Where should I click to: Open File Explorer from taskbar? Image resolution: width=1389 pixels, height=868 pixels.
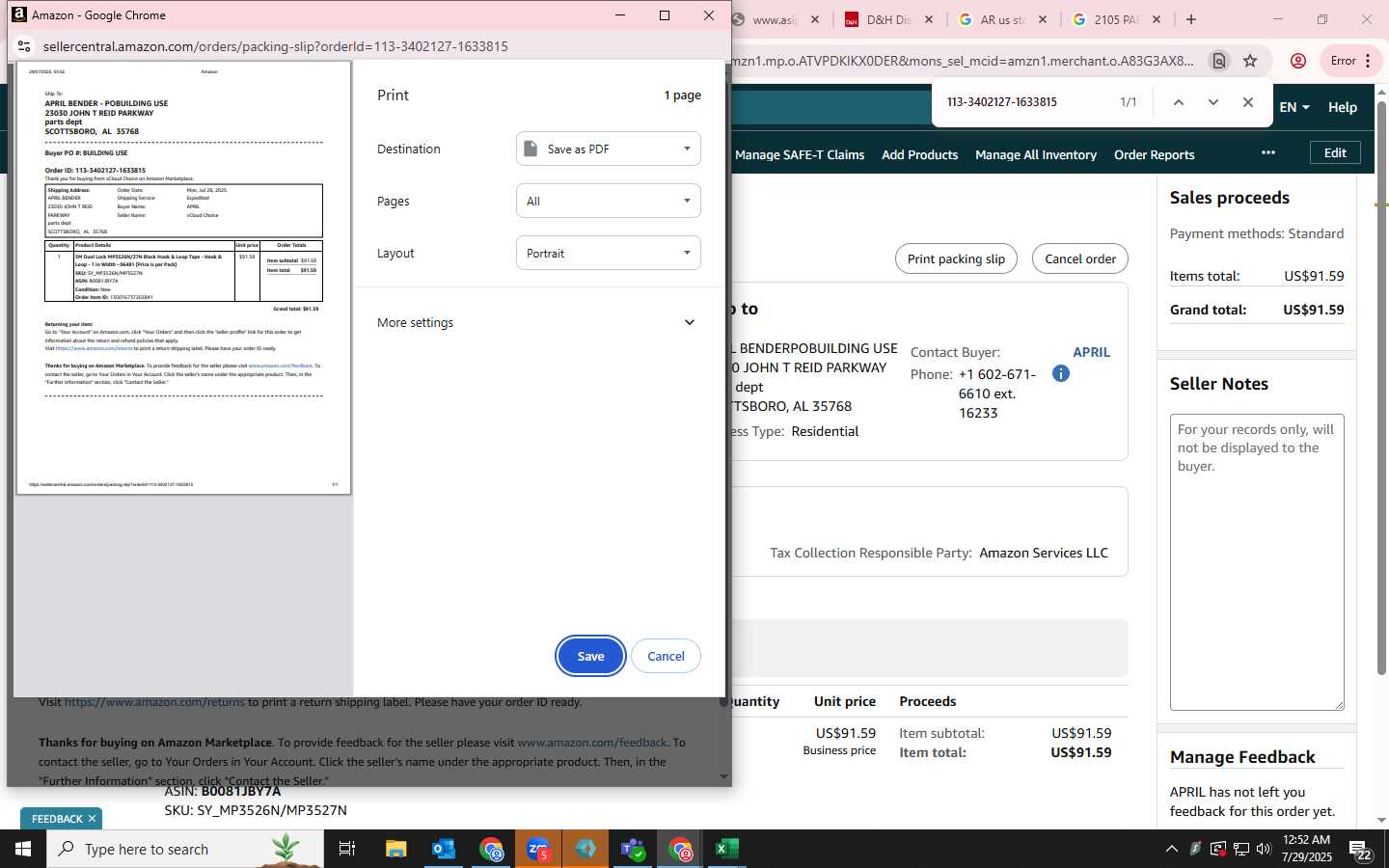coord(396,849)
